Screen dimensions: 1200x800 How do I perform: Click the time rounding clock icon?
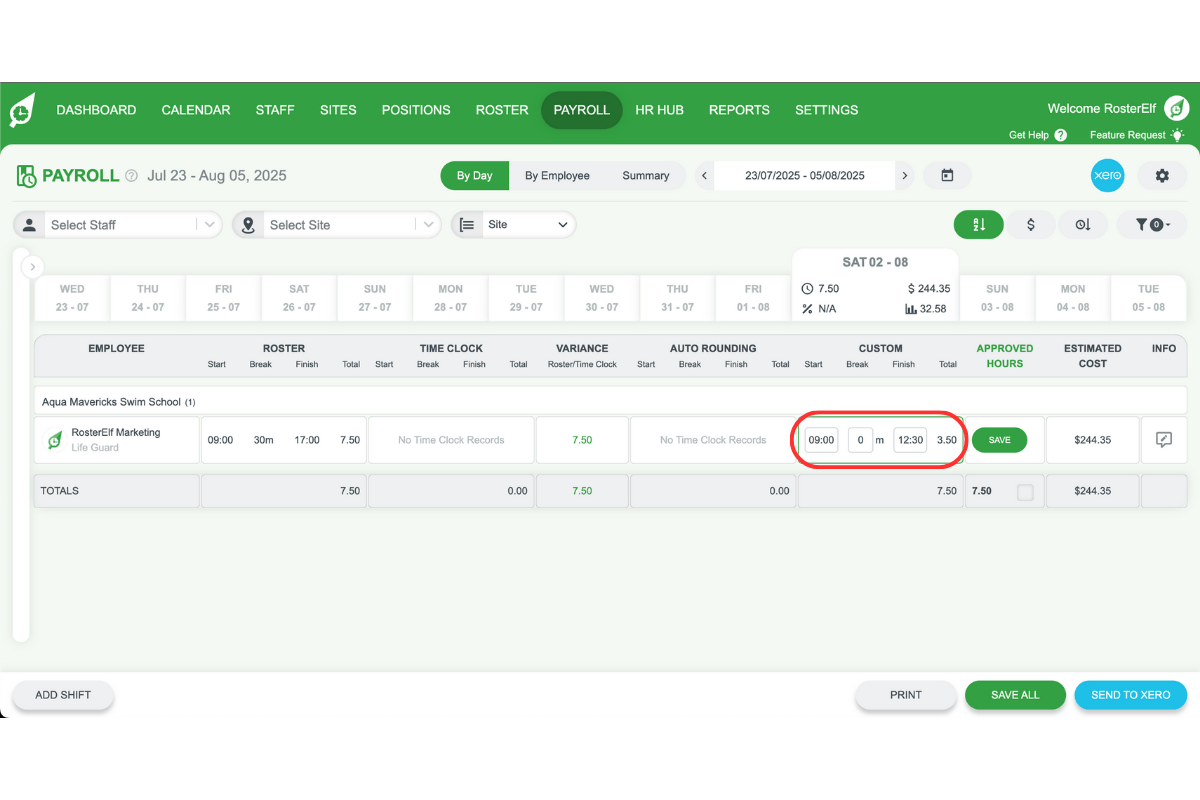pos(1083,224)
